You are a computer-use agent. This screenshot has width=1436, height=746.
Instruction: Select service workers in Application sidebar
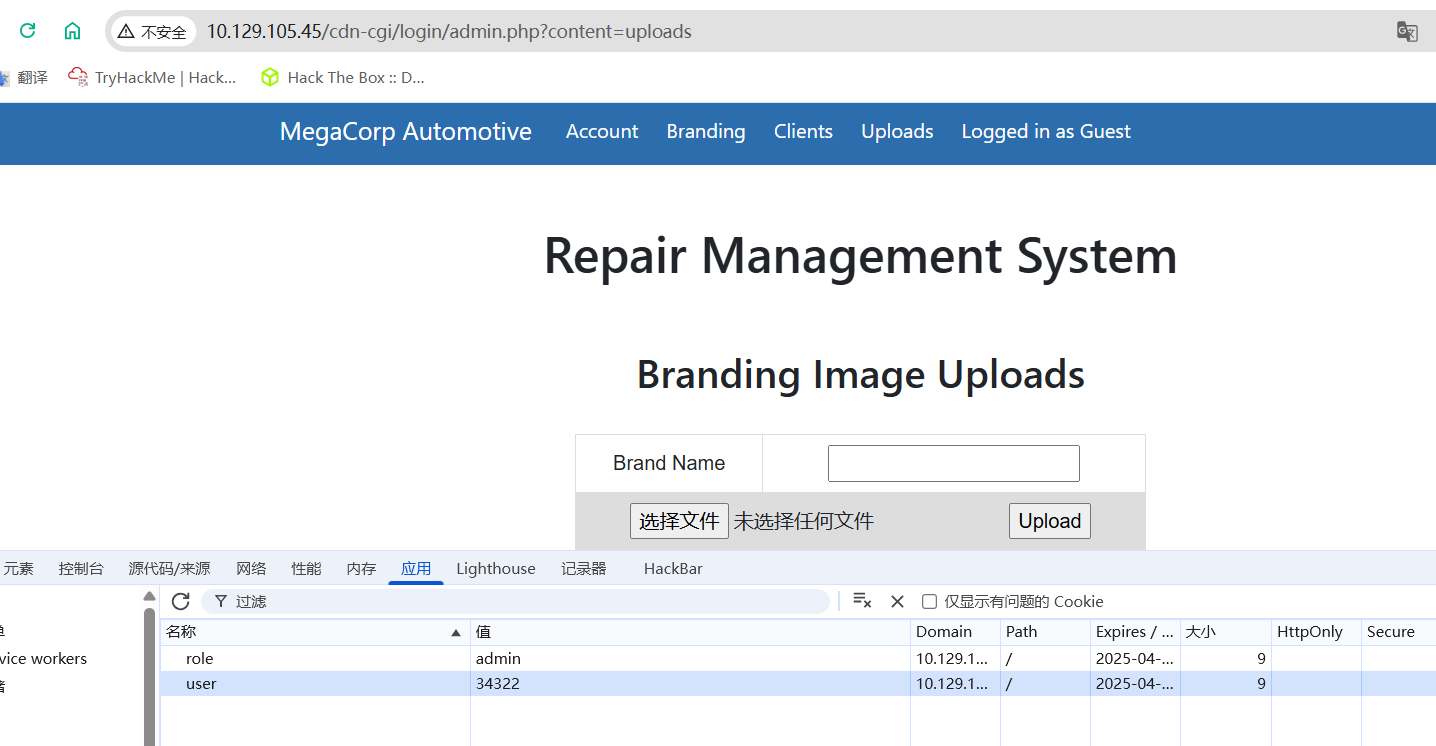(x=43, y=658)
